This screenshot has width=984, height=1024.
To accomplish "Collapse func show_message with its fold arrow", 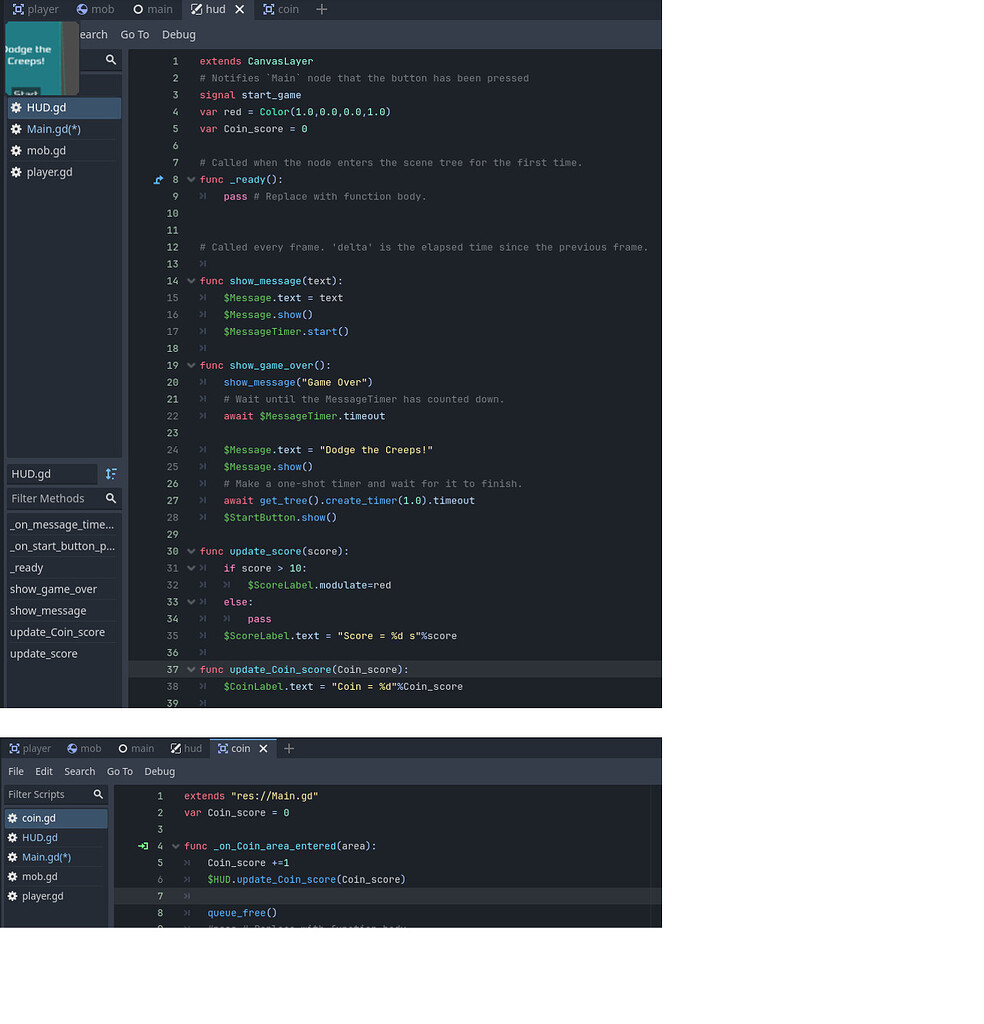I will tap(190, 280).
